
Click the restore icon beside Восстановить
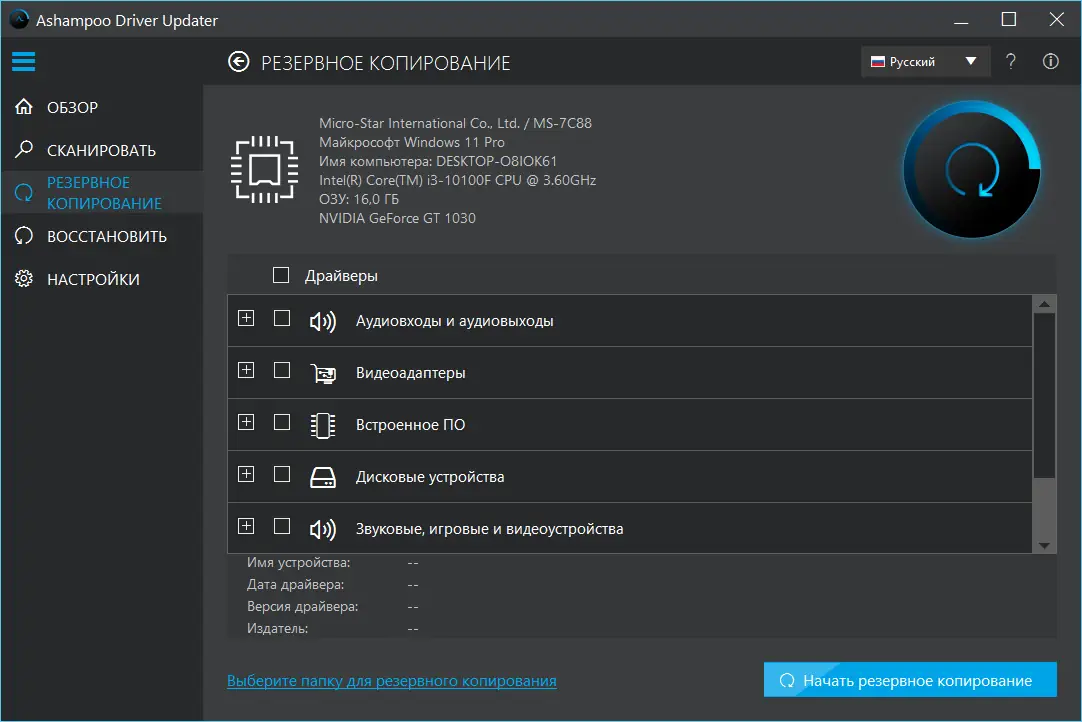[x=24, y=236]
